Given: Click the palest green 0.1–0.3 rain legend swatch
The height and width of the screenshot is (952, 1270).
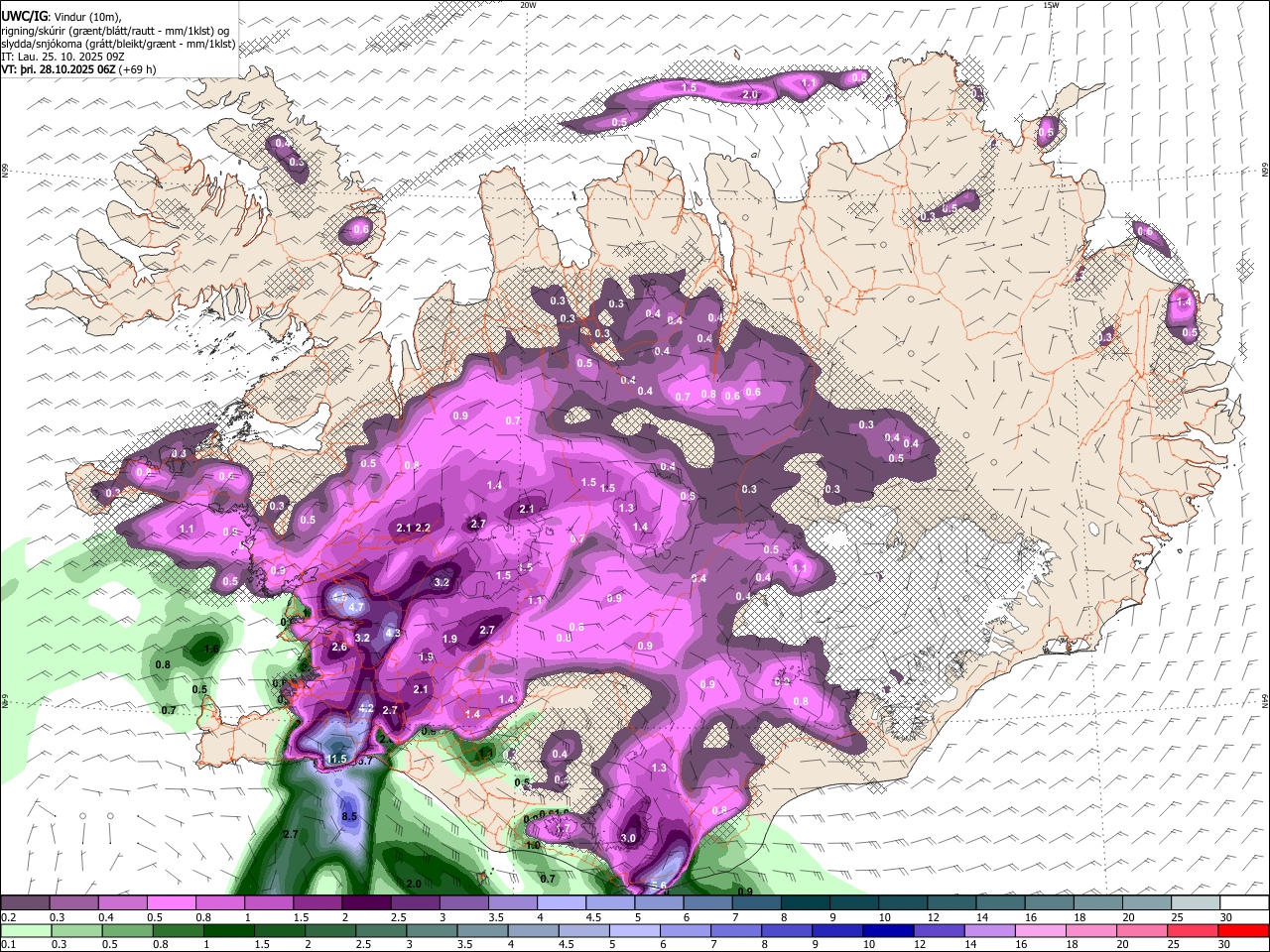Looking at the screenshot, I should click(24, 930).
